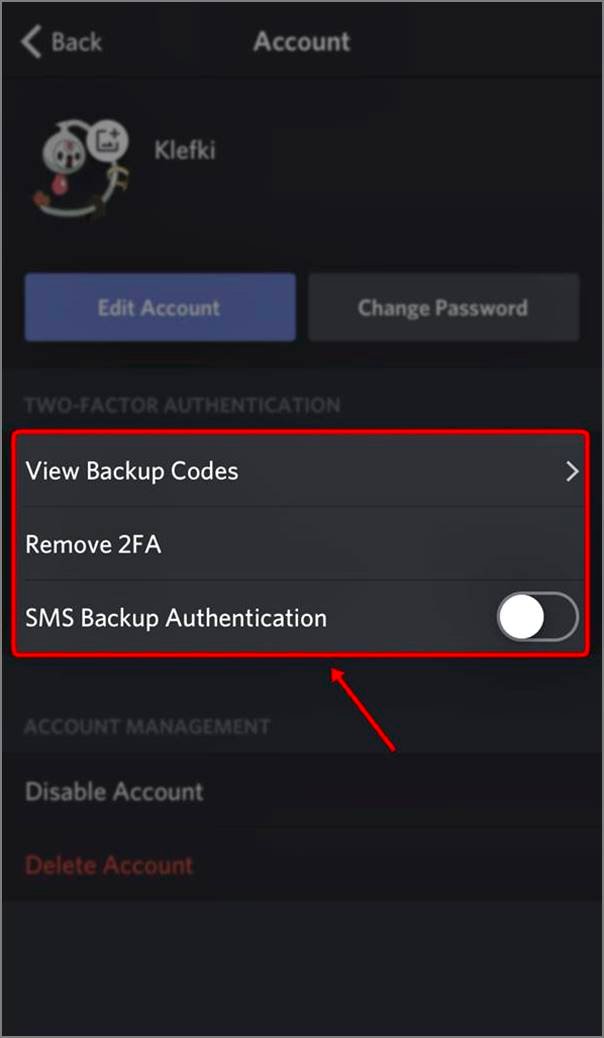Screen dimensions: 604x1038
Task: Open View Backup Codes
Action: click(131, 470)
